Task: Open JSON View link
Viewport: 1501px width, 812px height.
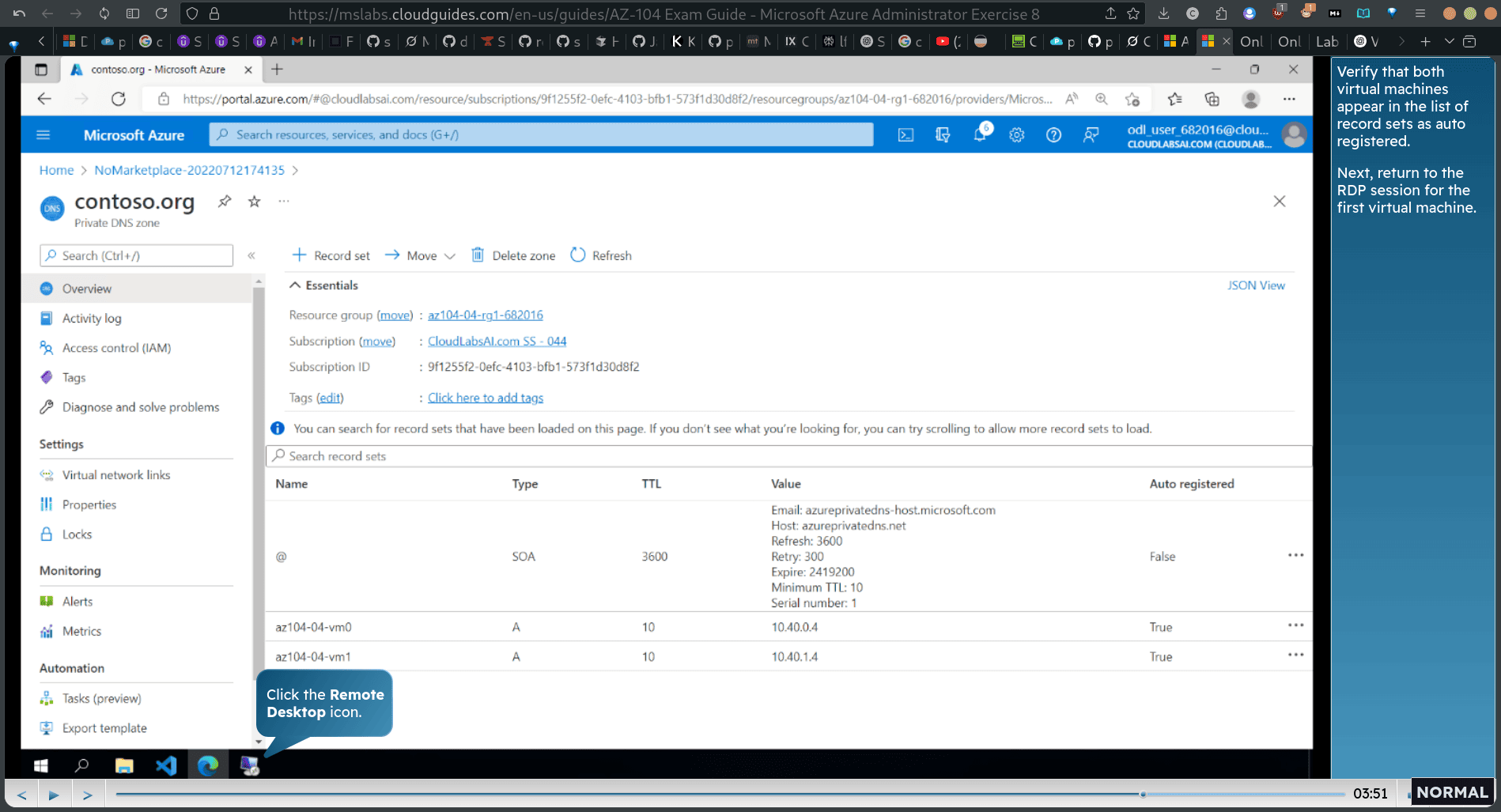Action: coord(1256,285)
